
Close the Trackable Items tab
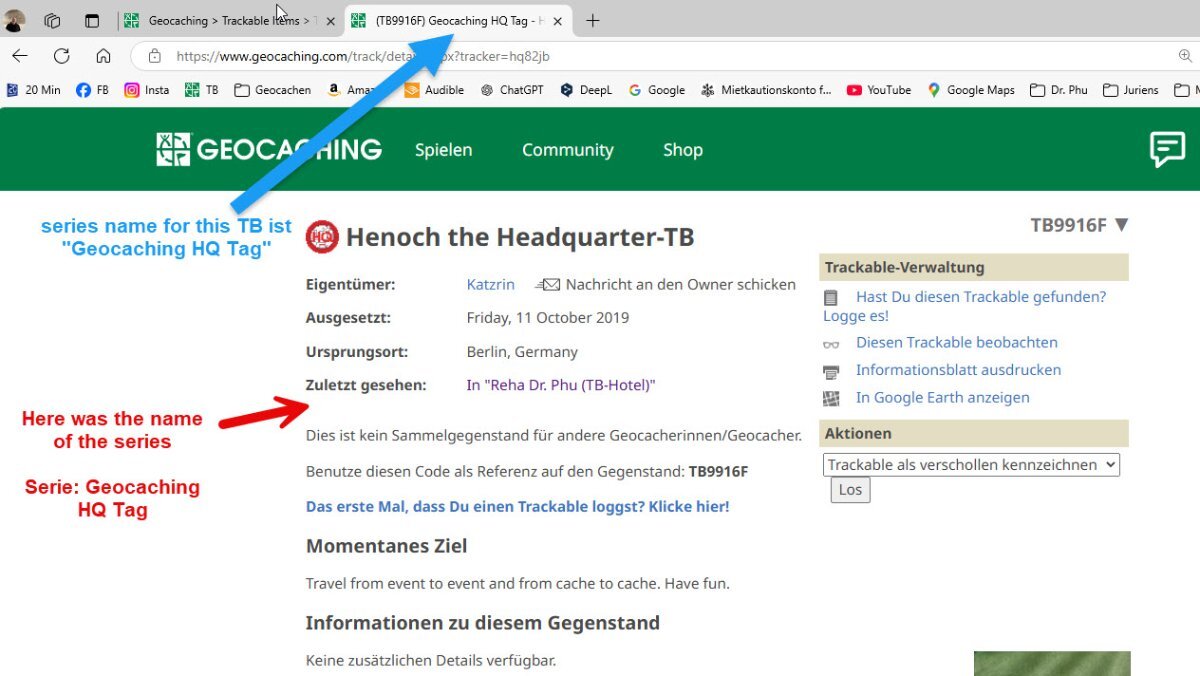click(x=331, y=21)
